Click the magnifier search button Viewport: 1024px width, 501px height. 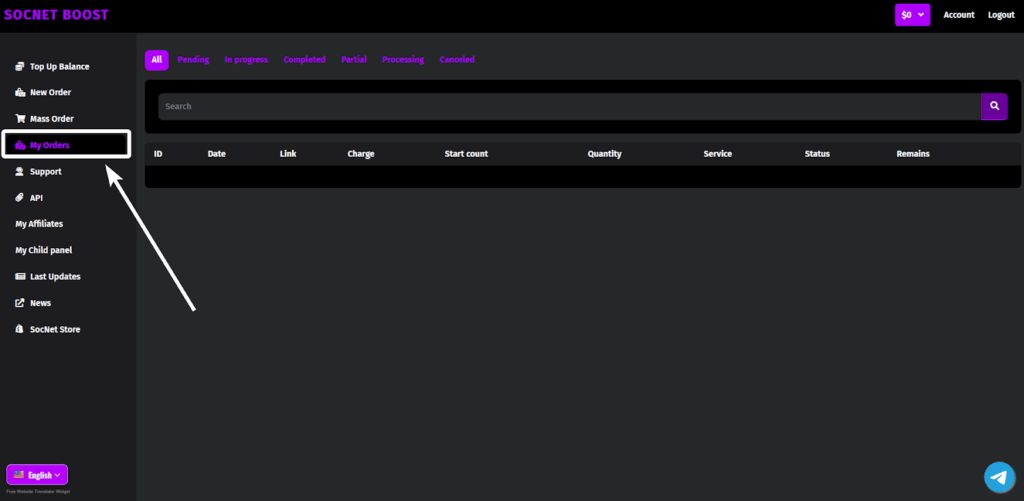coord(994,106)
